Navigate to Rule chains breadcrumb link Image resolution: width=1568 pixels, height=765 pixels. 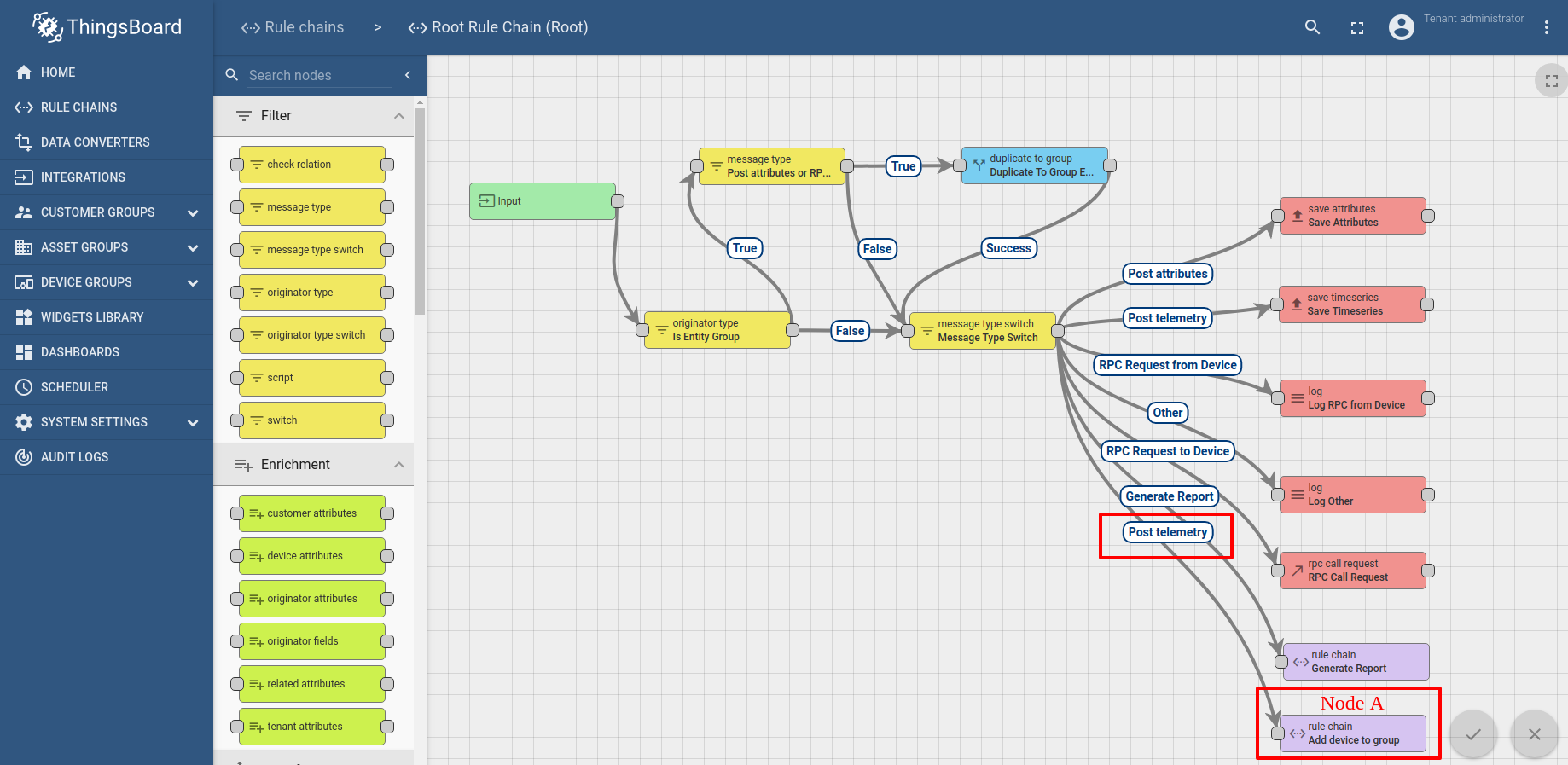(x=293, y=27)
